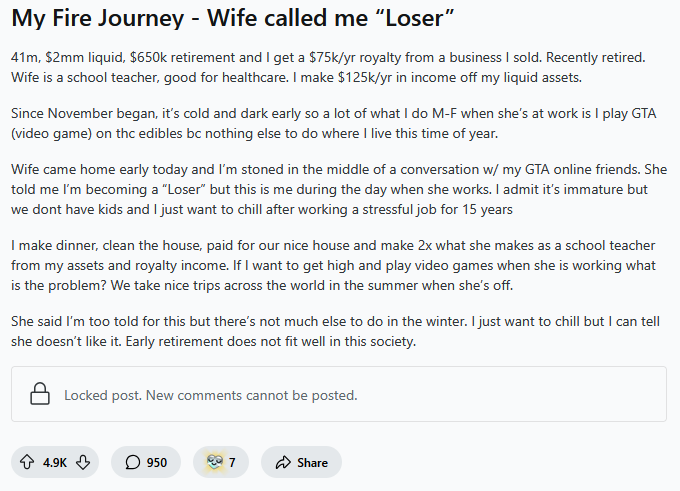
Task: Click the comment bubble icon
Action: [133, 462]
